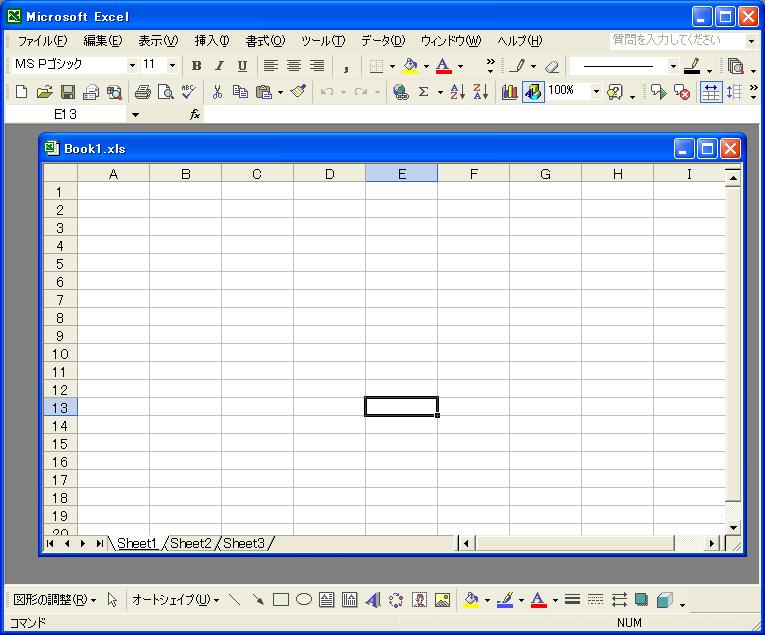Open the 挿入(I) menu
The height and width of the screenshot is (635, 765).
click(212, 40)
